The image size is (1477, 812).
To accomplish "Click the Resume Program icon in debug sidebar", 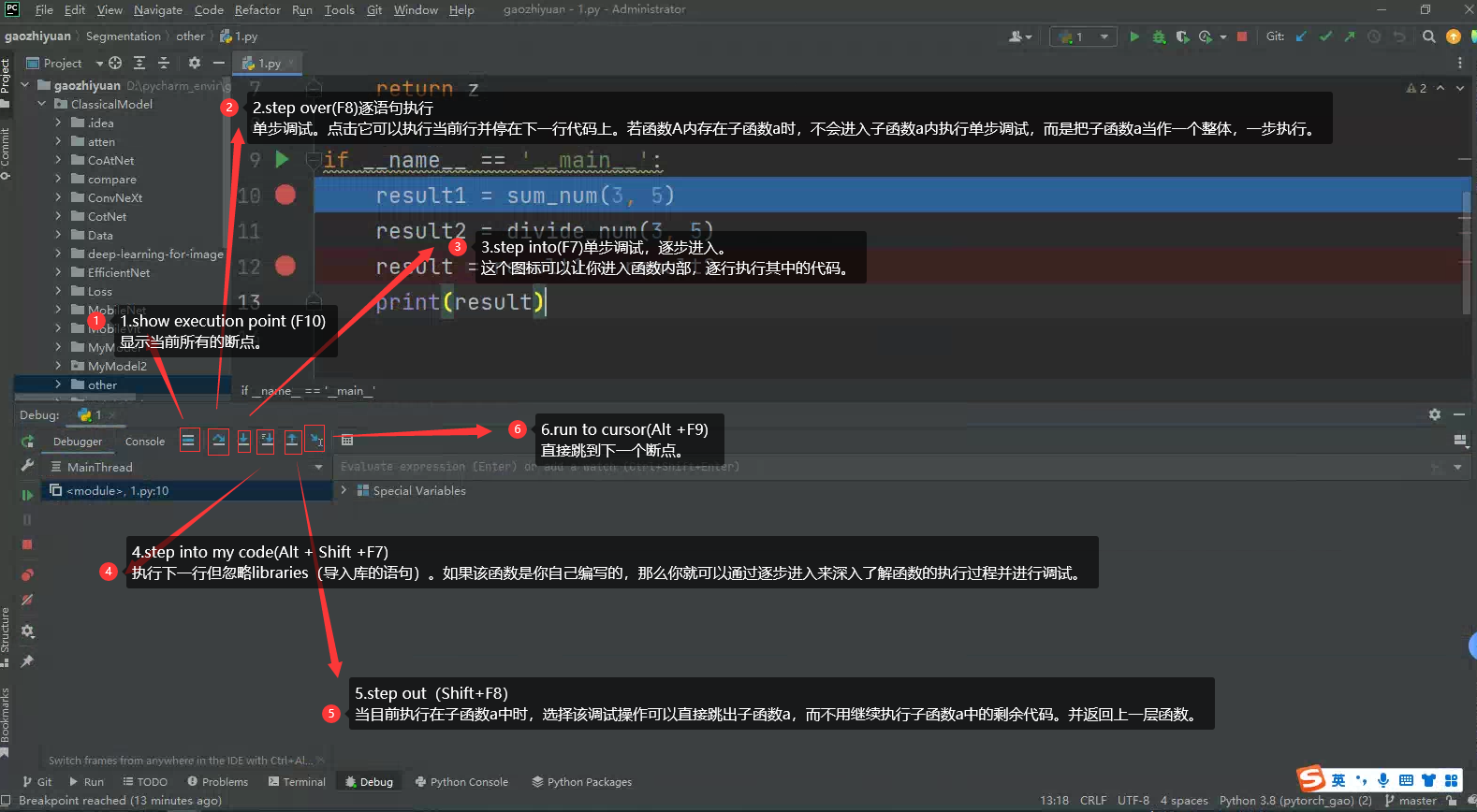I will pyautogui.click(x=27, y=495).
